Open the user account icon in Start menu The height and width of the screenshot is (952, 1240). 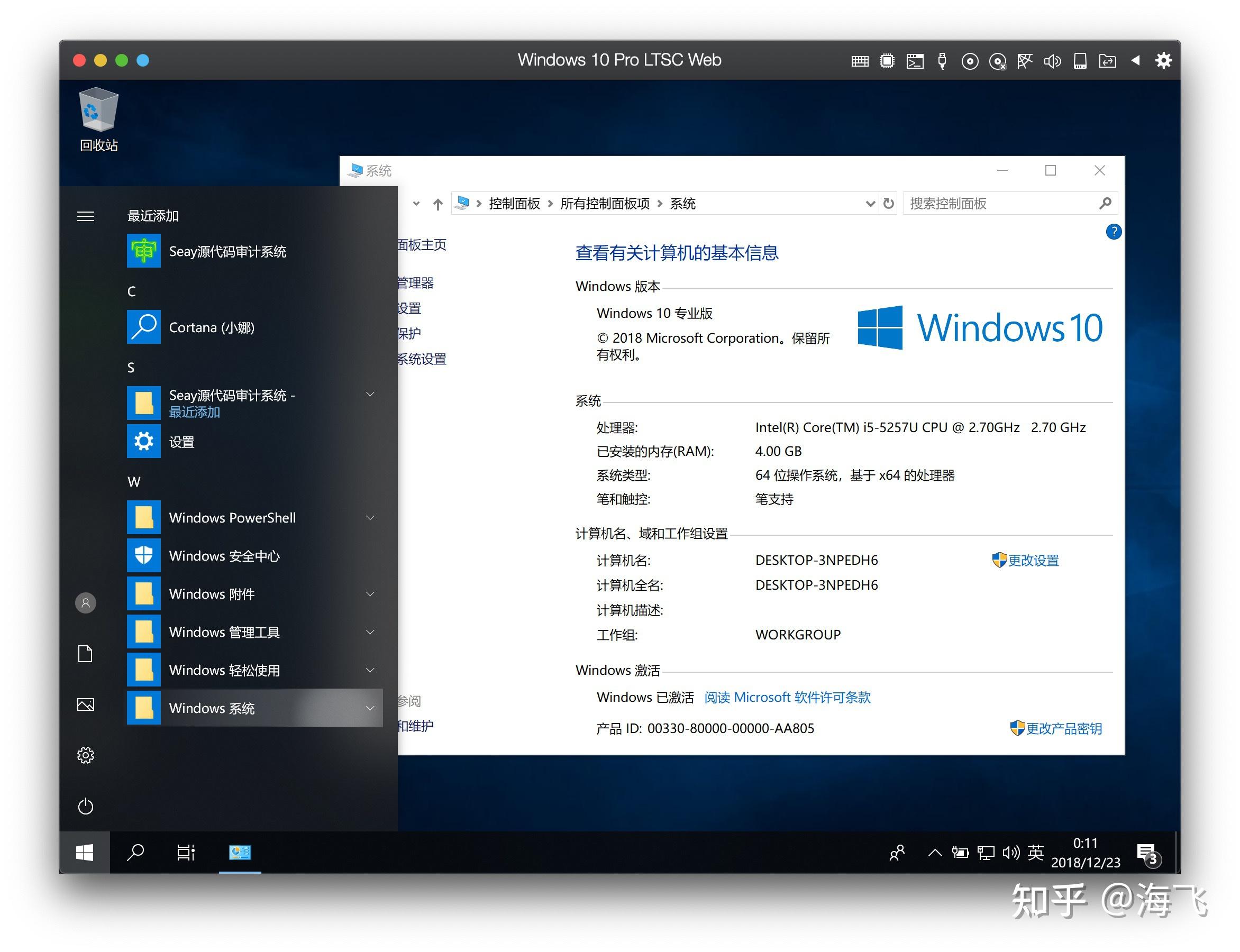(86, 602)
